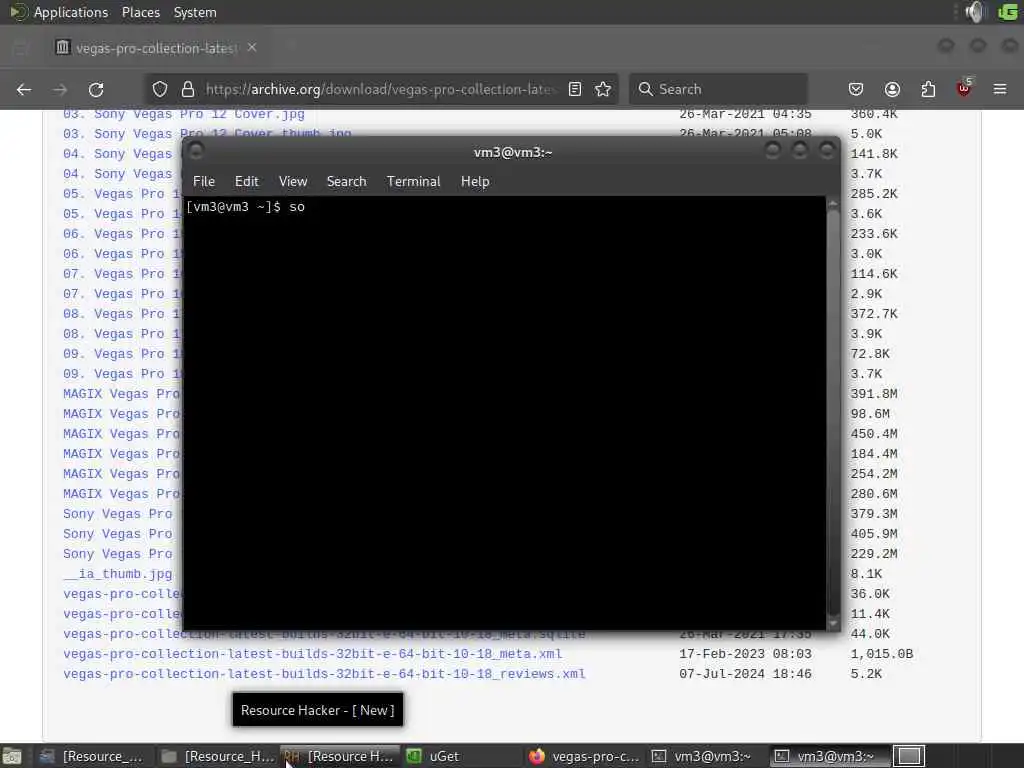Click the uGet tray icon in top panel

click(x=1008, y=12)
